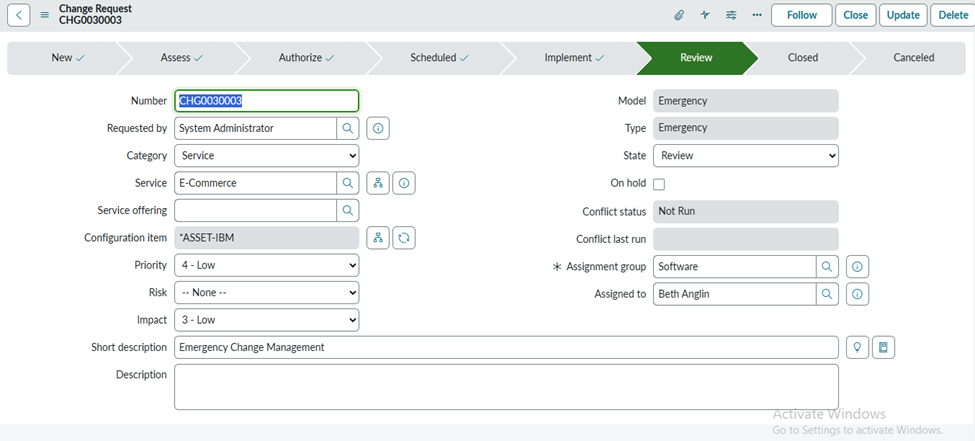The height and width of the screenshot is (441, 975).
Task: Click the back arrow button
Action: tap(20, 15)
